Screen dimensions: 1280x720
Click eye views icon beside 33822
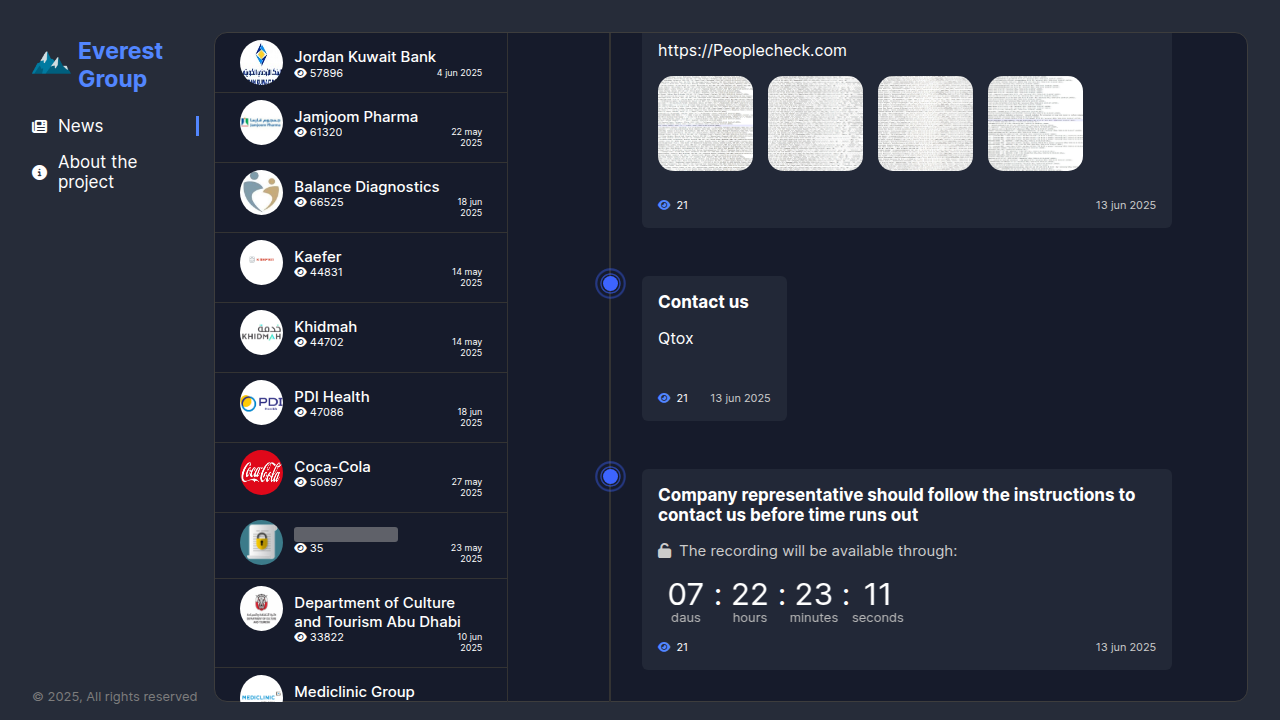(x=300, y=637)
